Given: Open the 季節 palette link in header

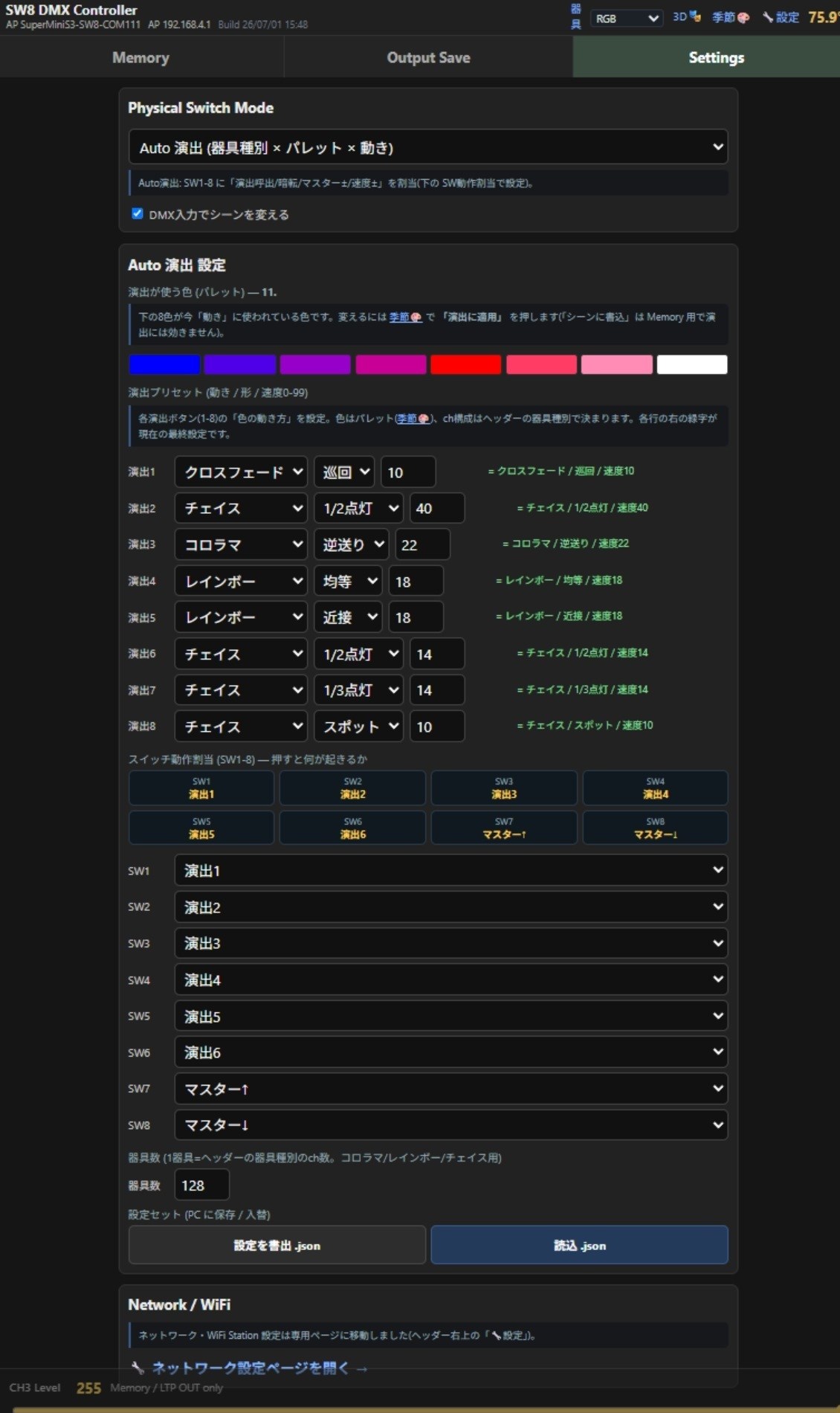Looking at the screenshot, I should [x=731, y=17].
